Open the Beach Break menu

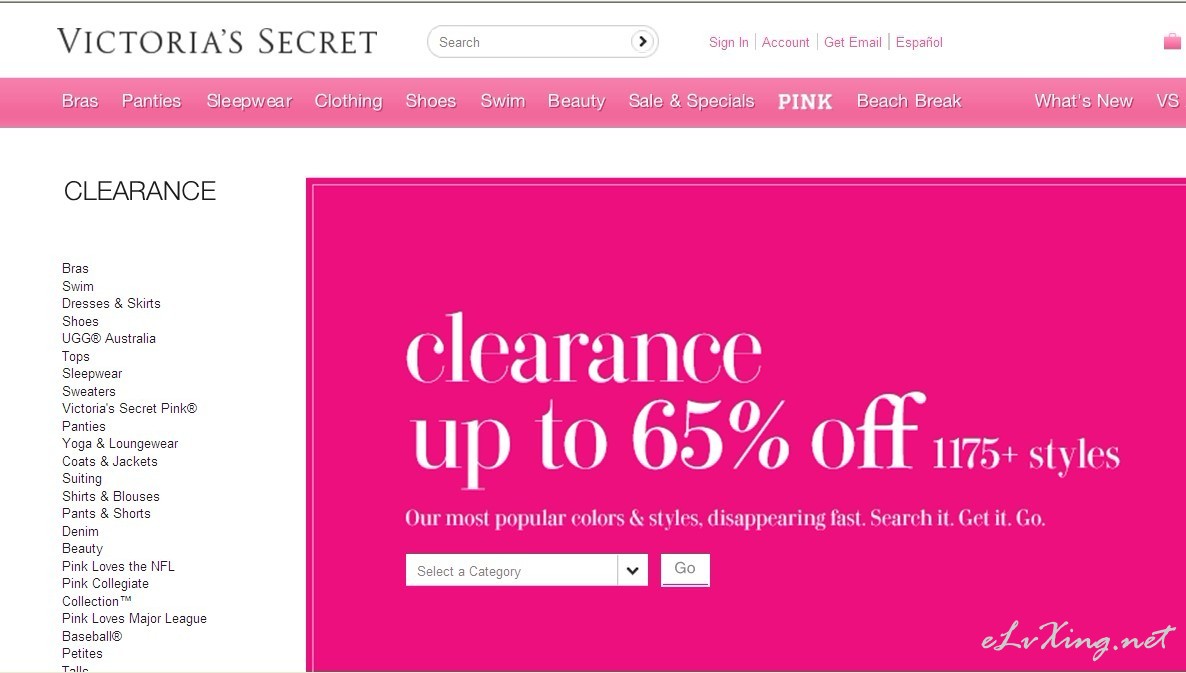coord(909,101)
